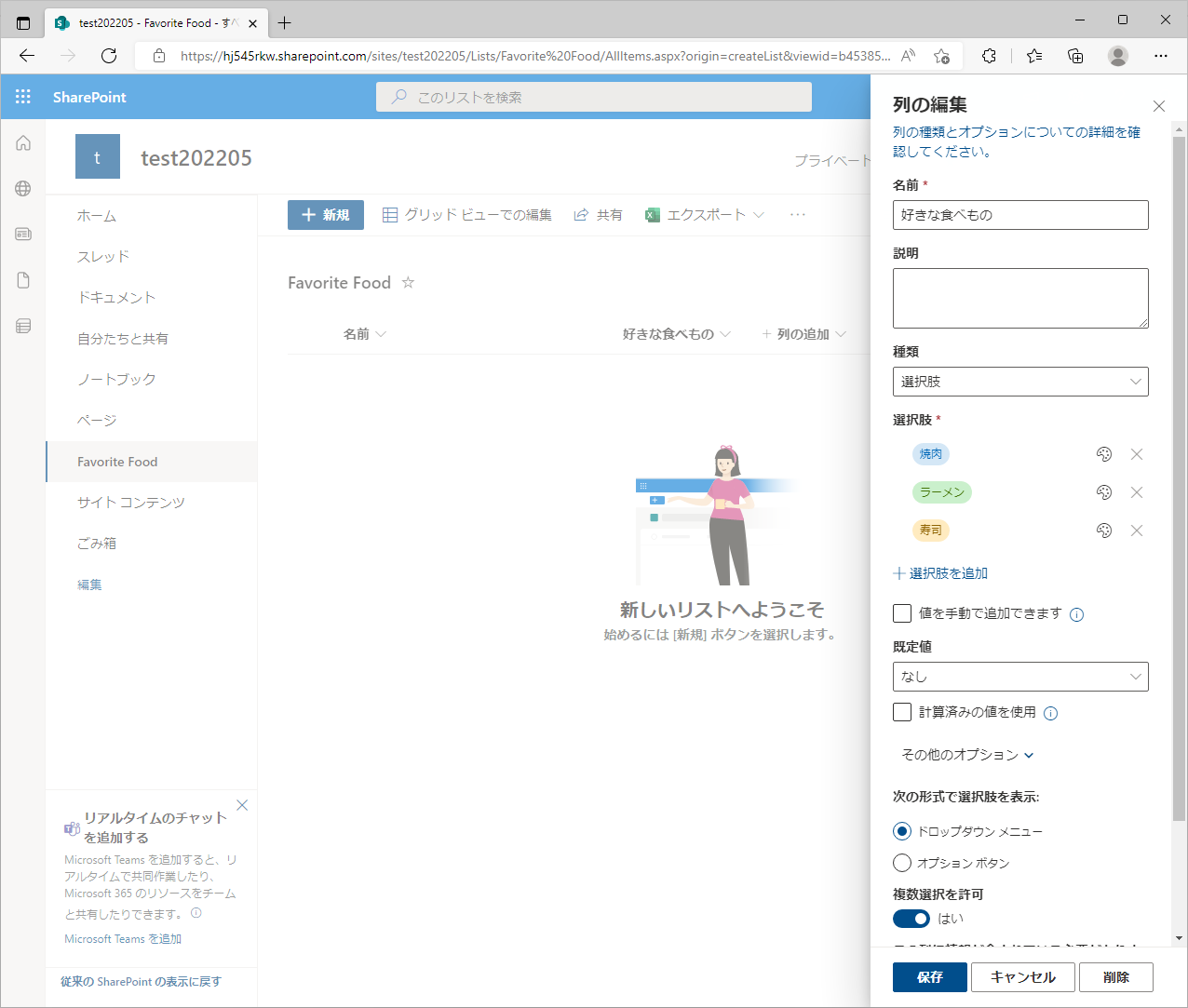The height and width of the screenshot is (1008, 1188).
Task: Open browser settings and more menu
Action: click(1161, 56)
